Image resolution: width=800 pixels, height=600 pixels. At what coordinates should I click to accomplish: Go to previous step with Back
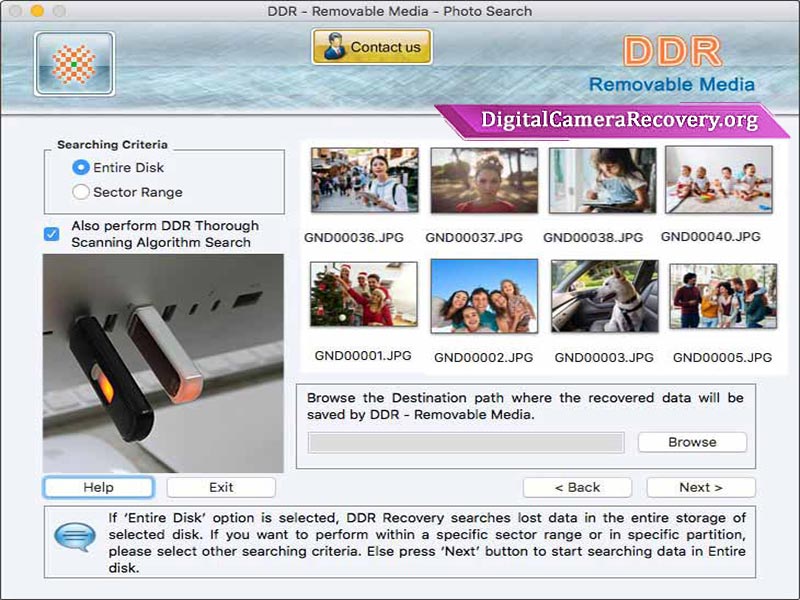click(x=578, y=487)
